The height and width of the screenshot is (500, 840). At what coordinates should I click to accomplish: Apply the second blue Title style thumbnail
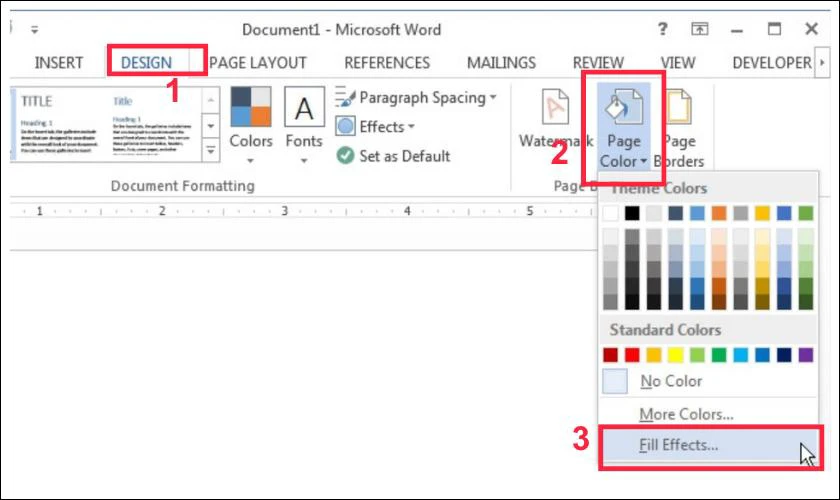[152, 124]
